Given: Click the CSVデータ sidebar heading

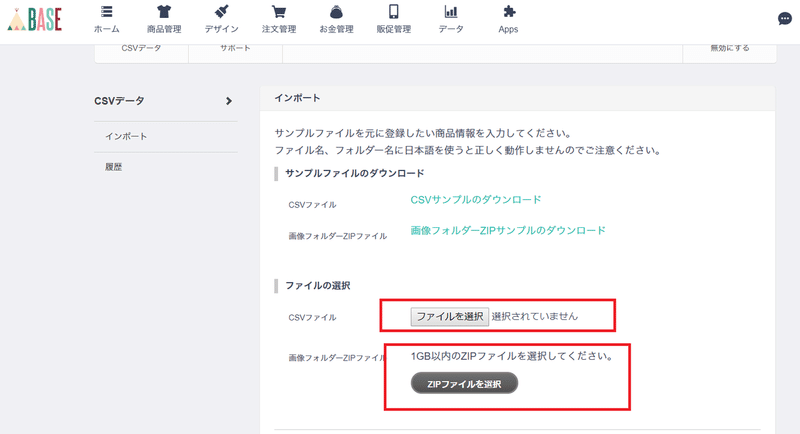Looking at the screenshot, I should [119, 101].
